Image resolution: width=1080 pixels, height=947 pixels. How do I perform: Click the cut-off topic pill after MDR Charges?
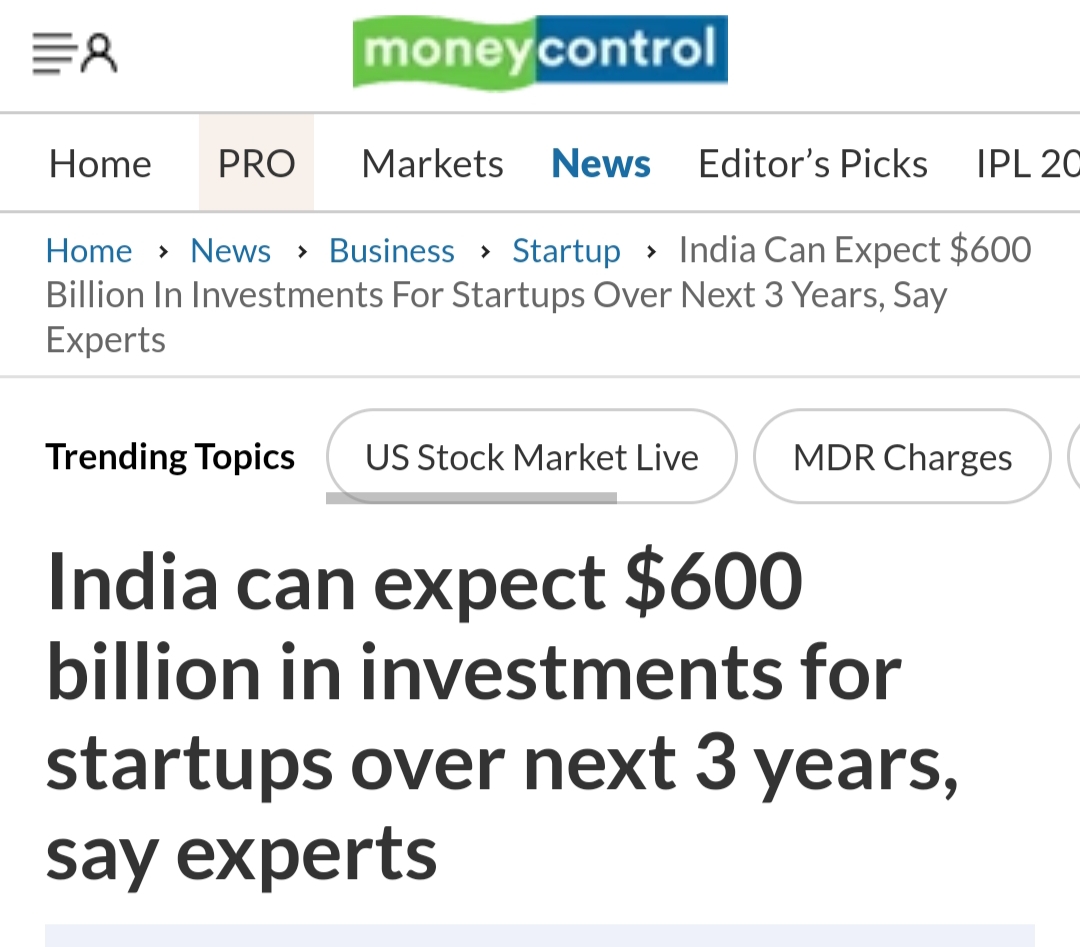pos(1073,457)
